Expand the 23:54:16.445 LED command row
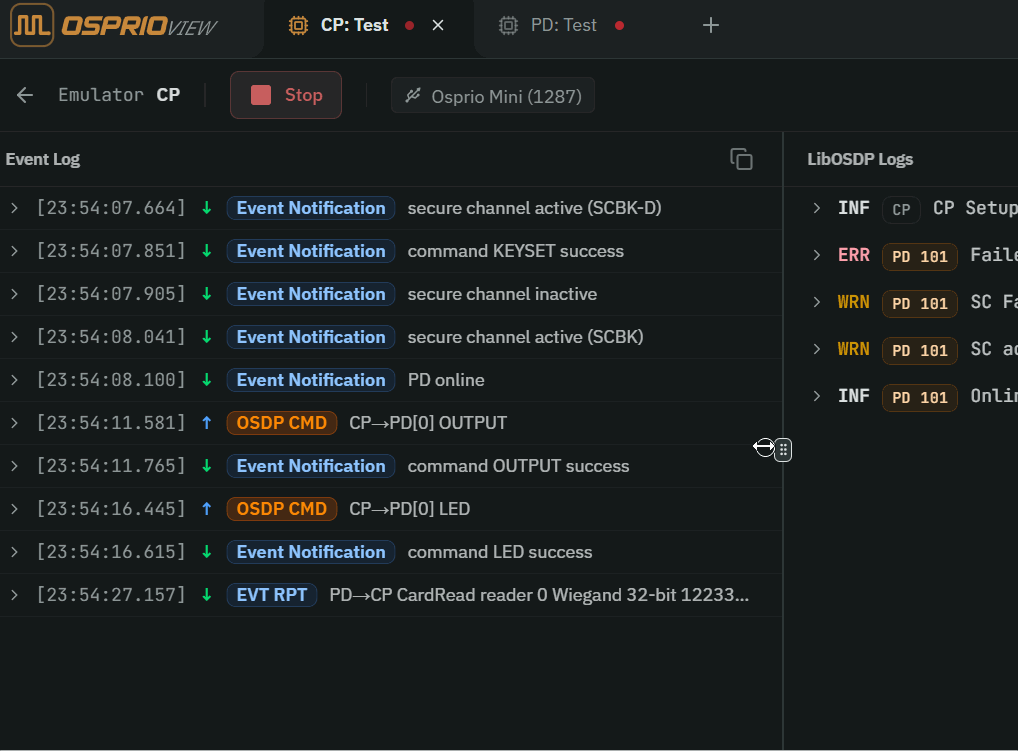The height and width of the screenshot is (751, 1018). pyautogui.click(x=14, y=509)
